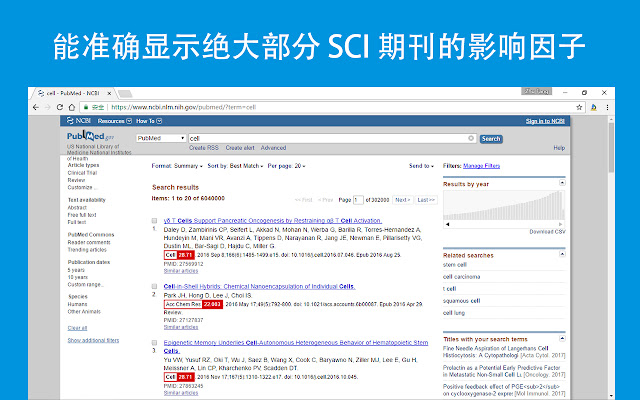Image resolution: width=640 pixels, height=400 pixels.
Task: Bookmark page with star icon
Action: [579, 107]
